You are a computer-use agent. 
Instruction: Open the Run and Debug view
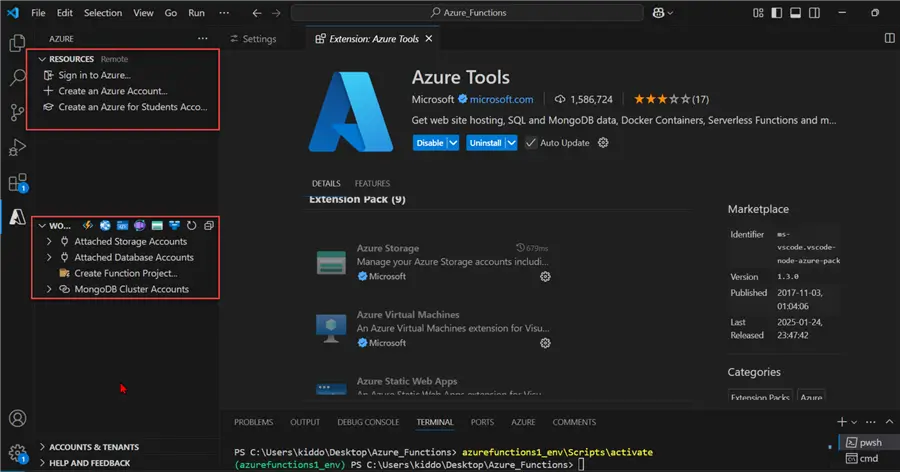[x=17, y=148]
